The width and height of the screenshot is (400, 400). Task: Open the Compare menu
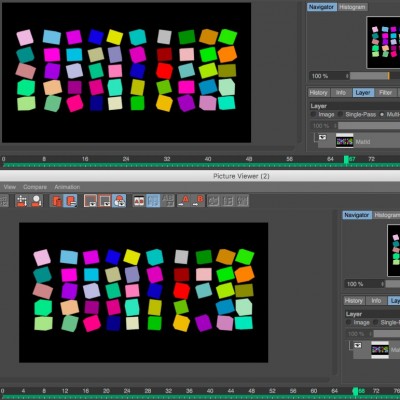(x=35, y=187)
